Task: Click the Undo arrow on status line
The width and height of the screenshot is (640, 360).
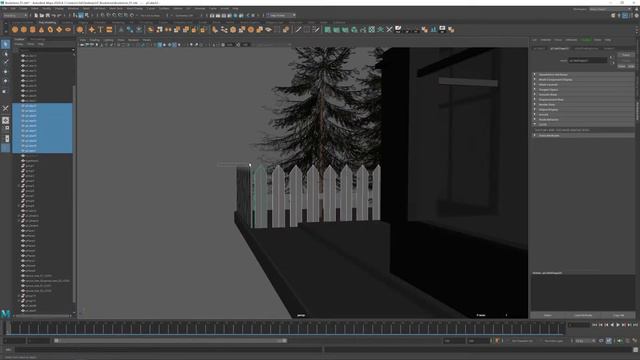Action: coord(54,16)
